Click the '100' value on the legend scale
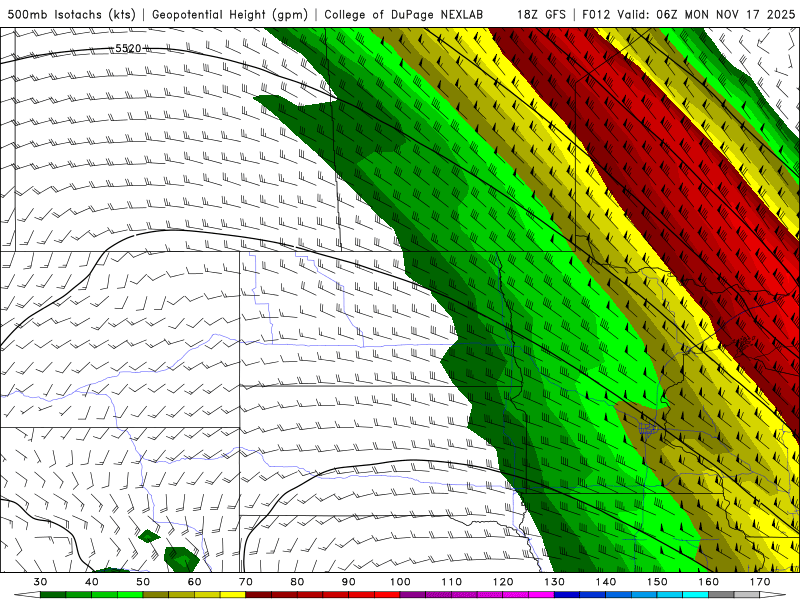This screenshot has width=800, height=600. pyautogui.click(x=400, y=582)
